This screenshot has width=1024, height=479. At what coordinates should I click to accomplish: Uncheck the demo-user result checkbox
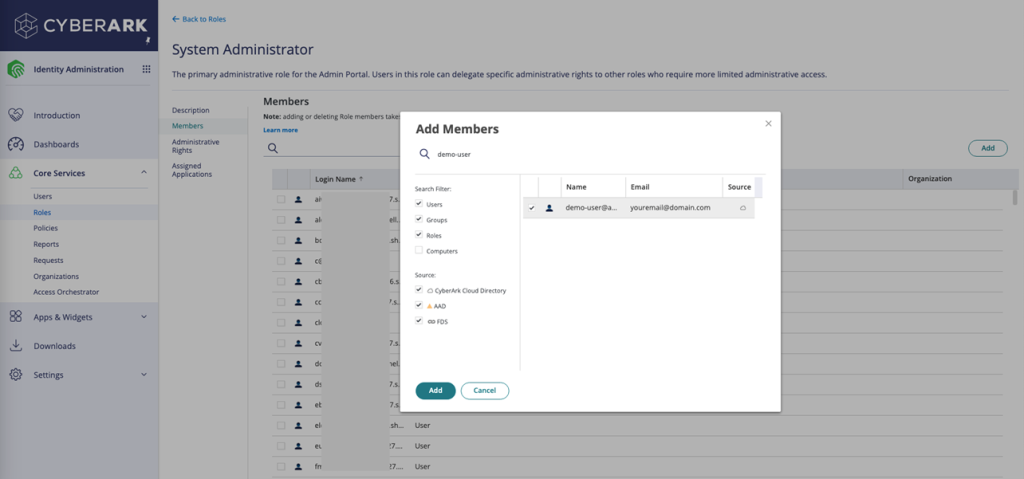[x=532, y=208]
